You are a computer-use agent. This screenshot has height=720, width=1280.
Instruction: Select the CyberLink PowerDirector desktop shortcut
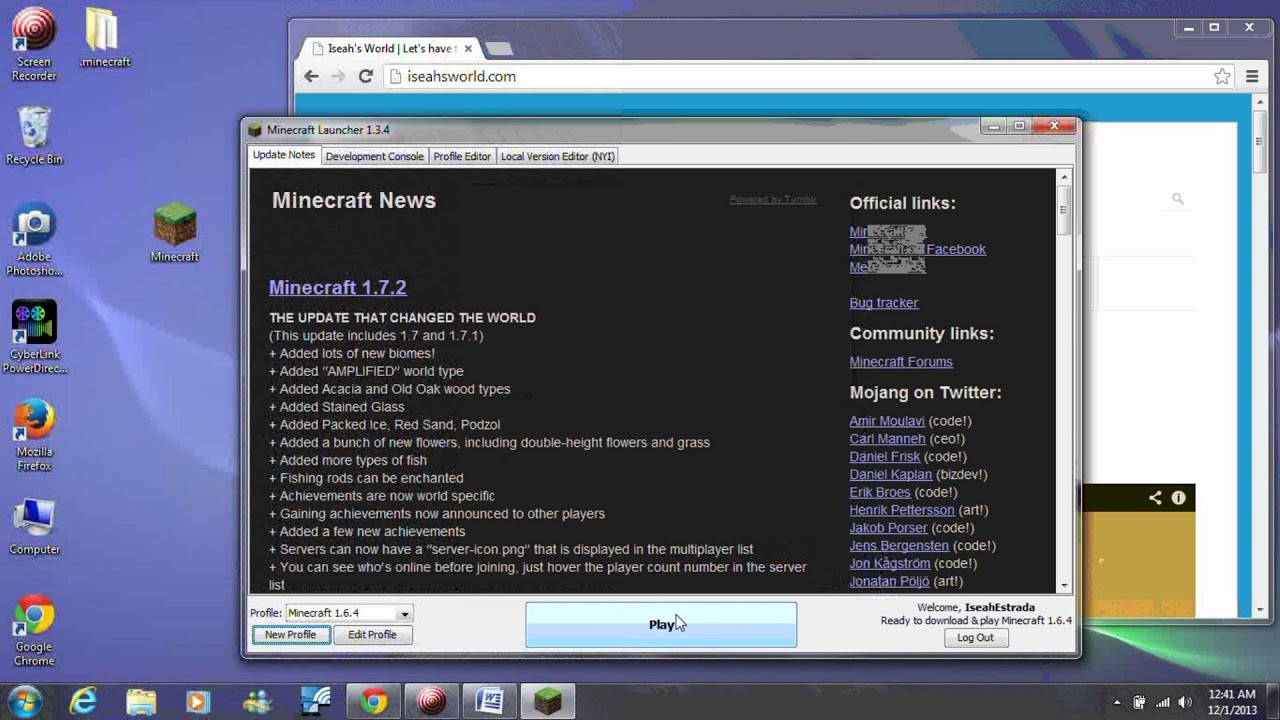click(x=34, y=338)
